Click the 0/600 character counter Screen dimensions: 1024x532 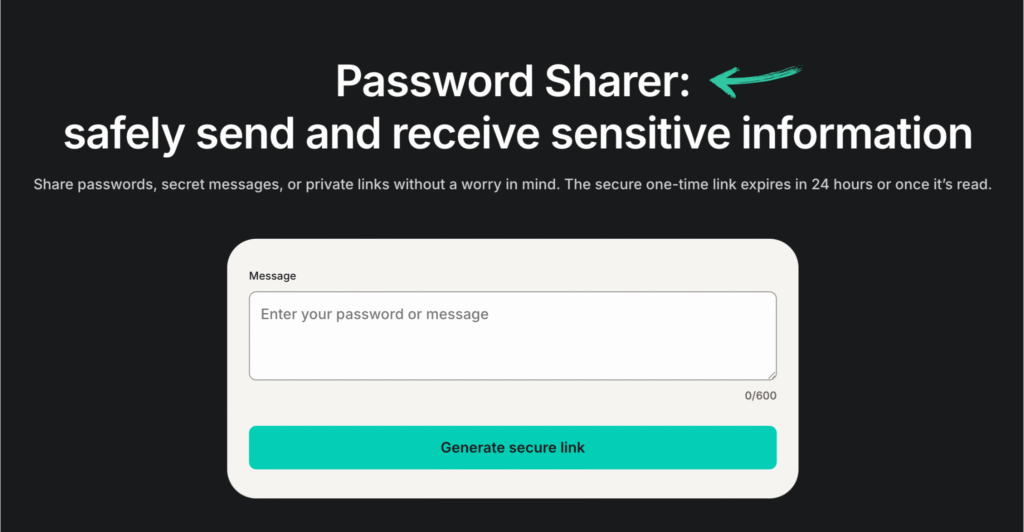(760, 396)
